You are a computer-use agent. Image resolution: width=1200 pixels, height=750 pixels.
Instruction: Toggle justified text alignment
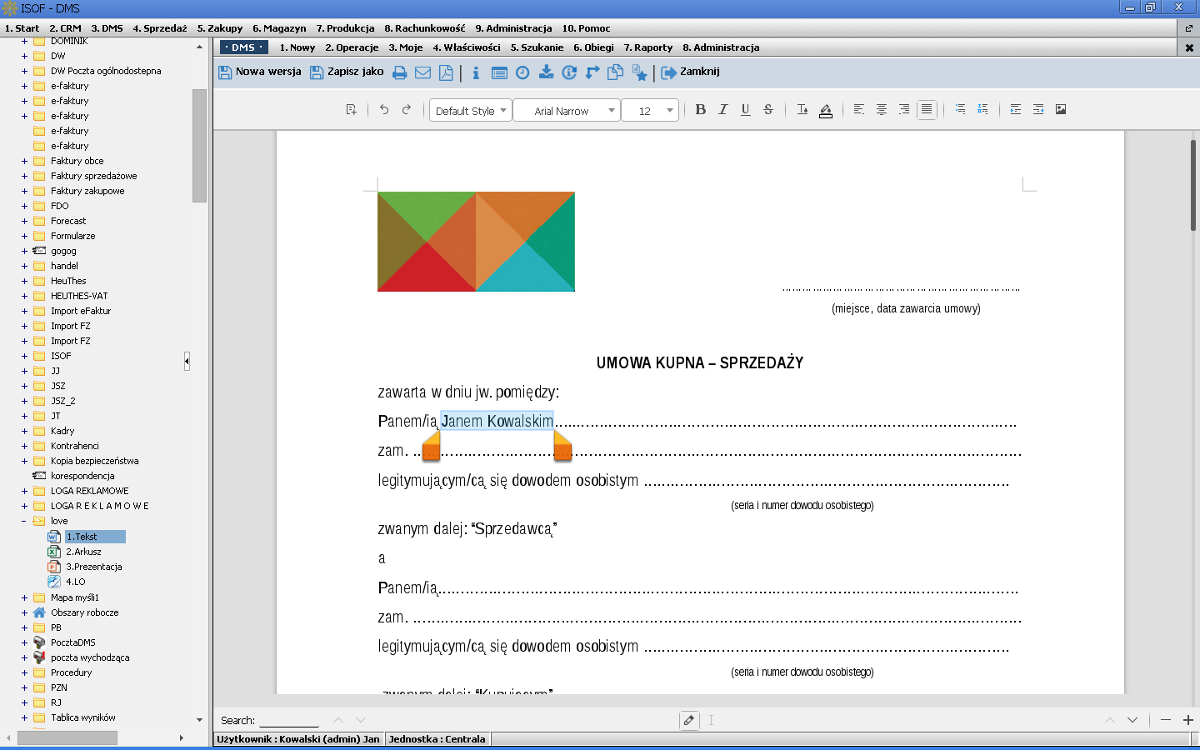pyautogui.click(x=927, y=110)
